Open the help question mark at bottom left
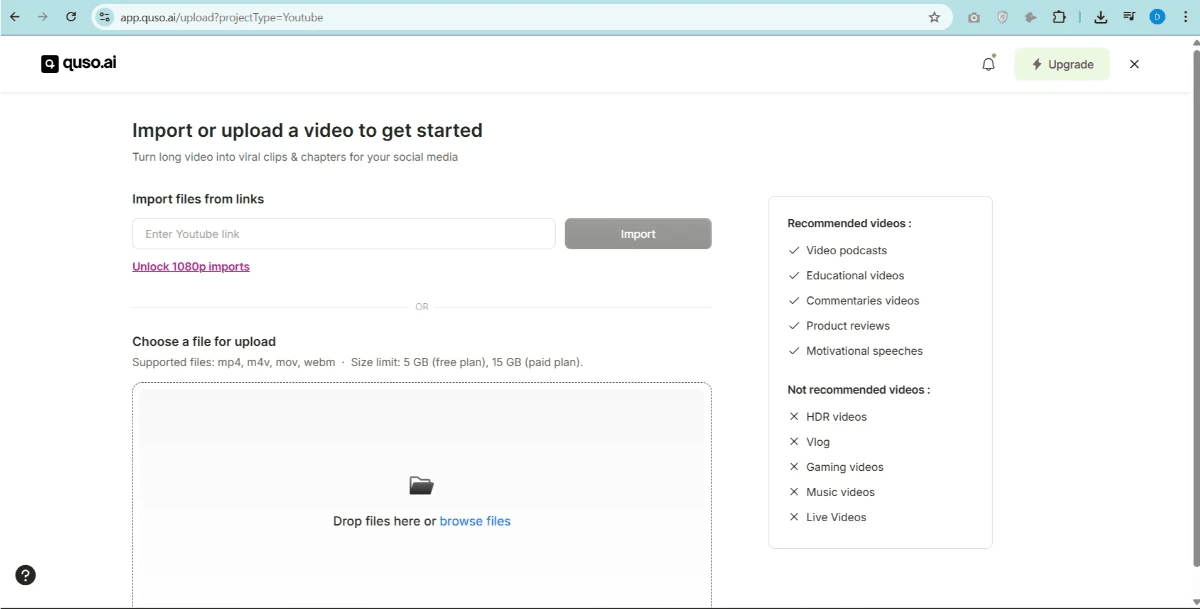This screenshot has width=1200, height=609. click(25, 575)
